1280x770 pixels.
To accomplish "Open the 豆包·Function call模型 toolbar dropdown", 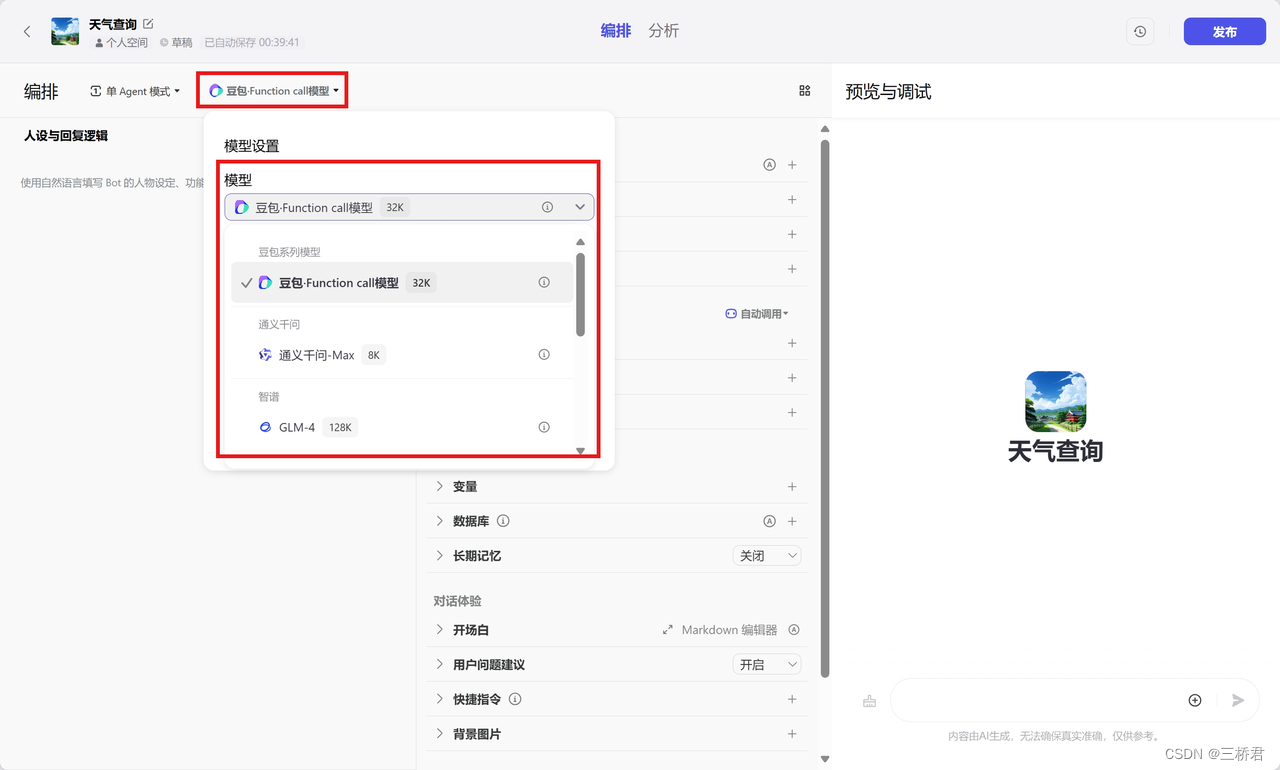I will (274, 91).
